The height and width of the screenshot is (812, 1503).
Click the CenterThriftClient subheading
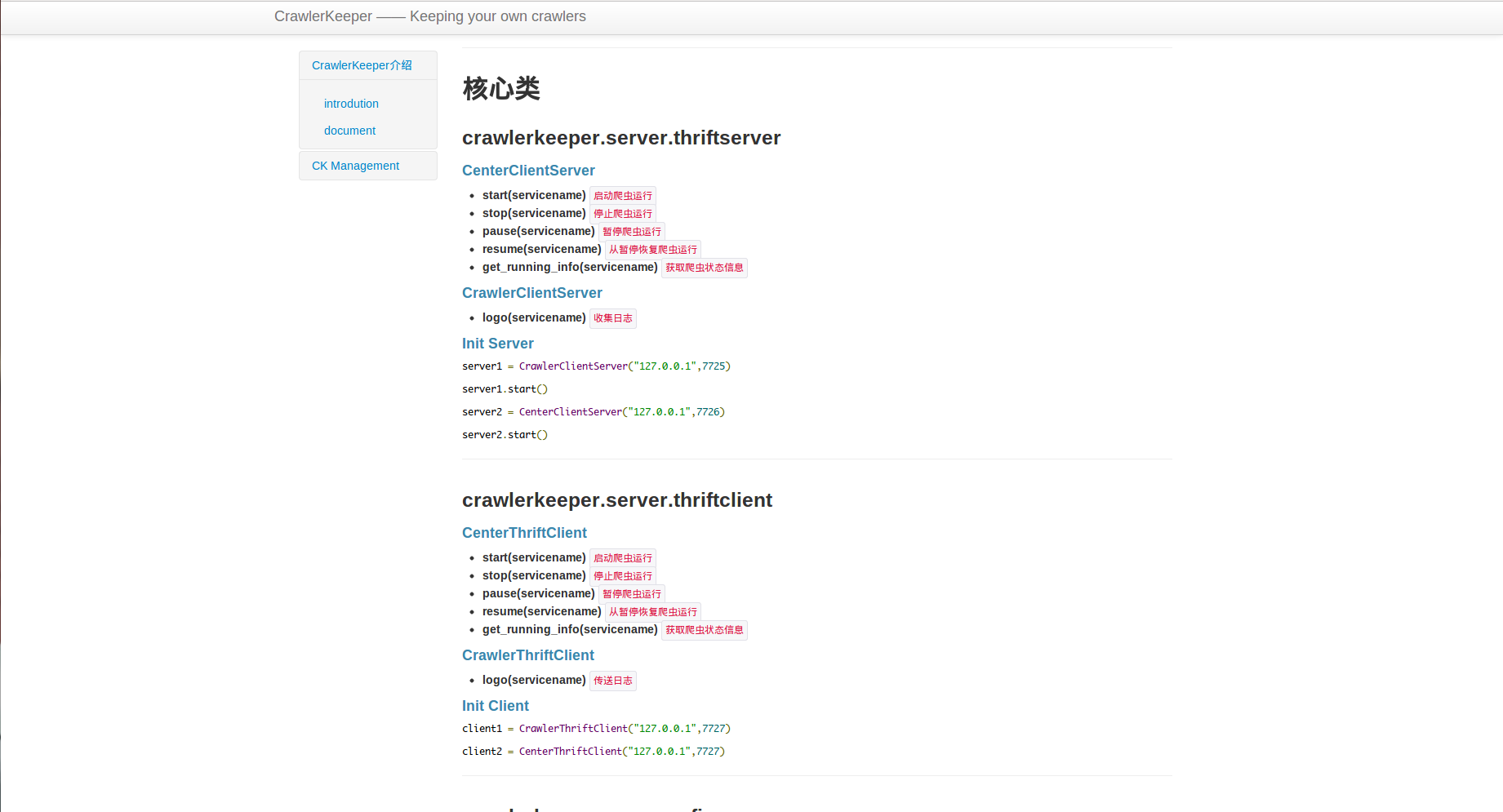pos(524,533)
